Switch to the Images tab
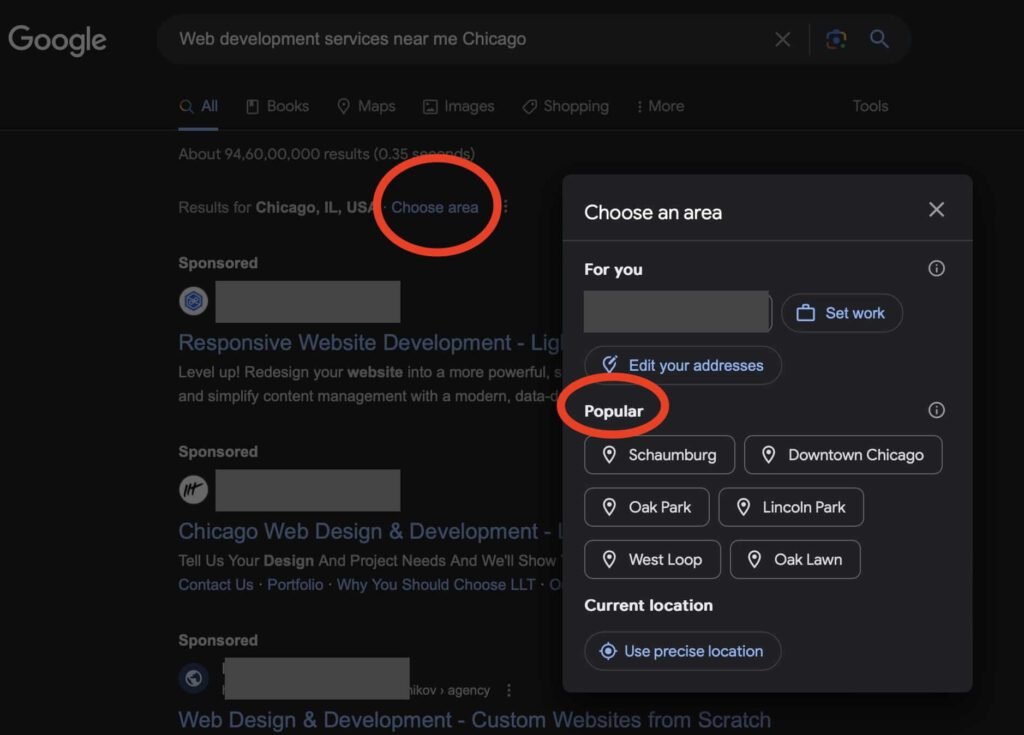 tap(459, 106)
